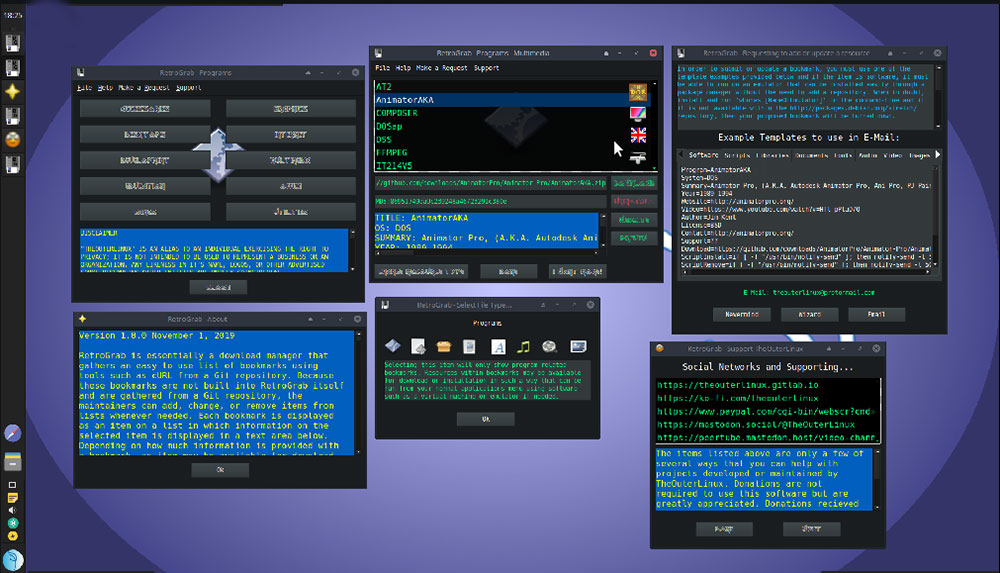Click OK in the Select File Type dialog
The image size is (1000, 573).
(485, 419)
